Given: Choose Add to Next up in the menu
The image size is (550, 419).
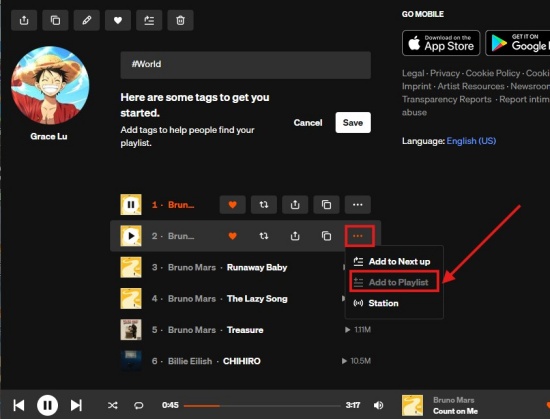Looking at the screenshot, I should (394, 262).
